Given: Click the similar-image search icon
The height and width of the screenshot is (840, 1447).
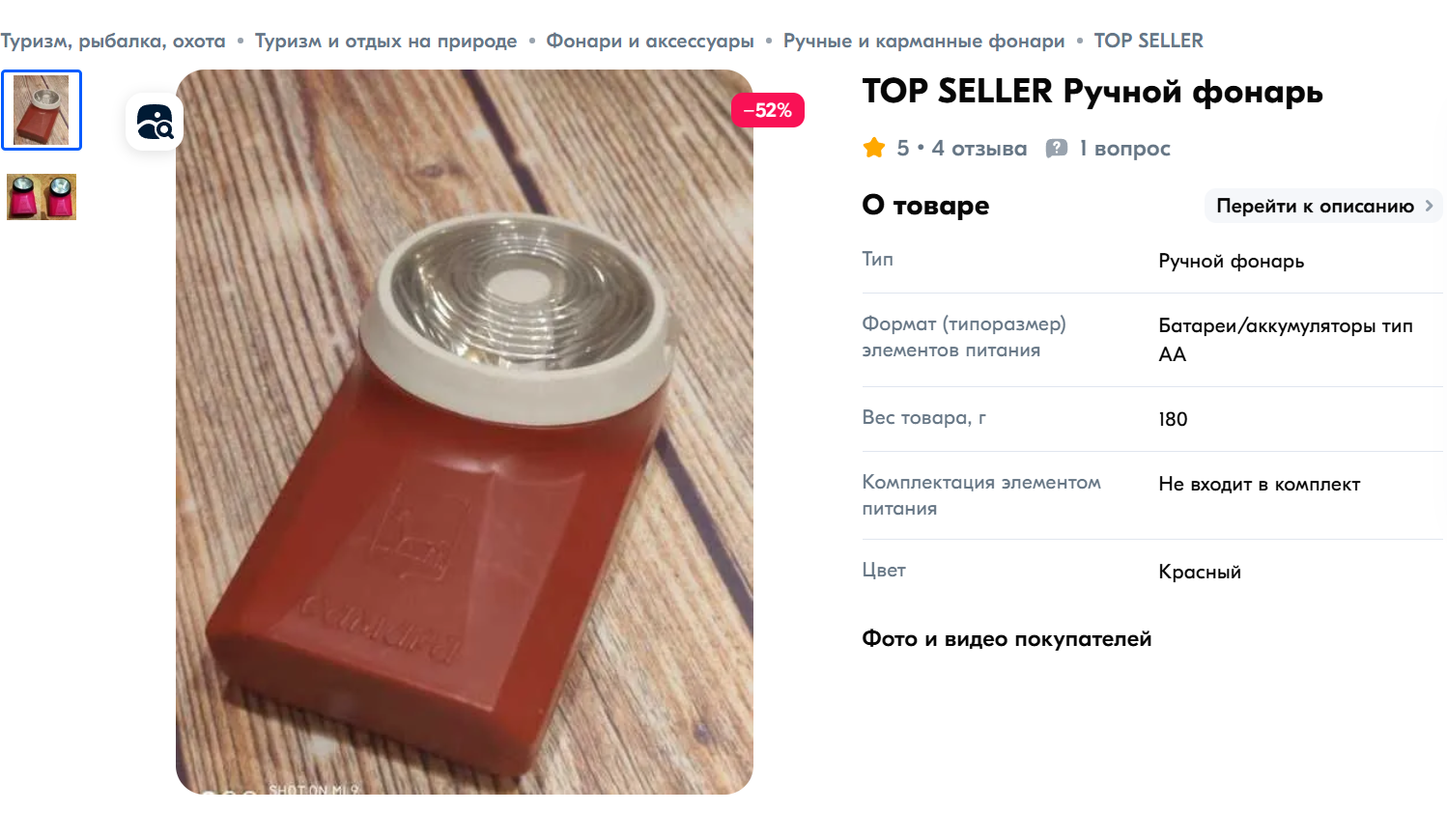Looking at the screenshot, I should [155, 123].
